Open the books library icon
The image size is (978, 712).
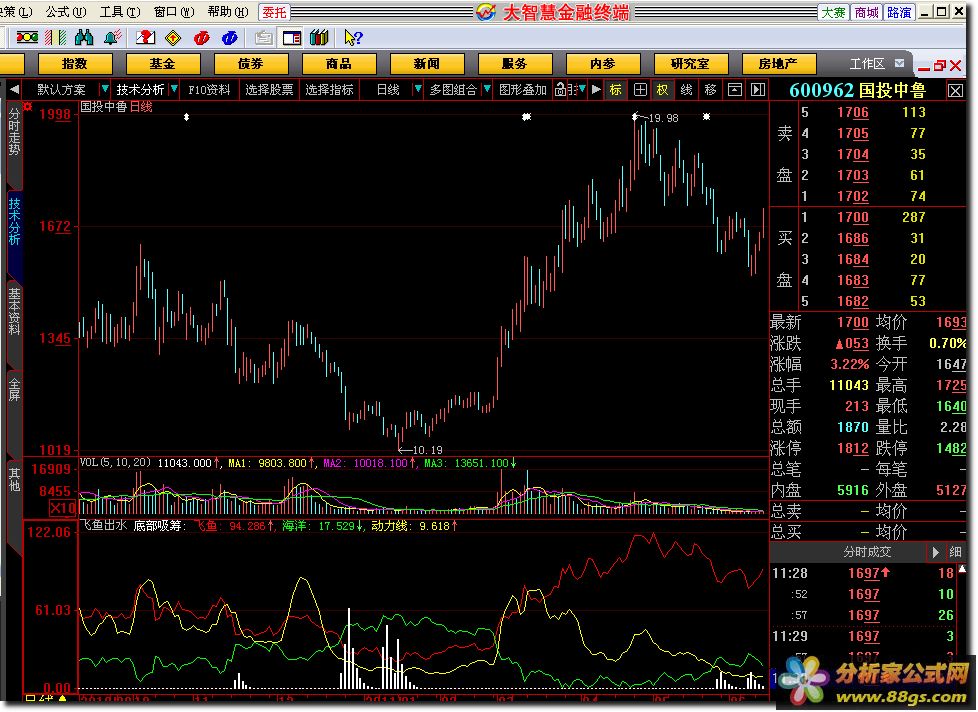[319, 37]
